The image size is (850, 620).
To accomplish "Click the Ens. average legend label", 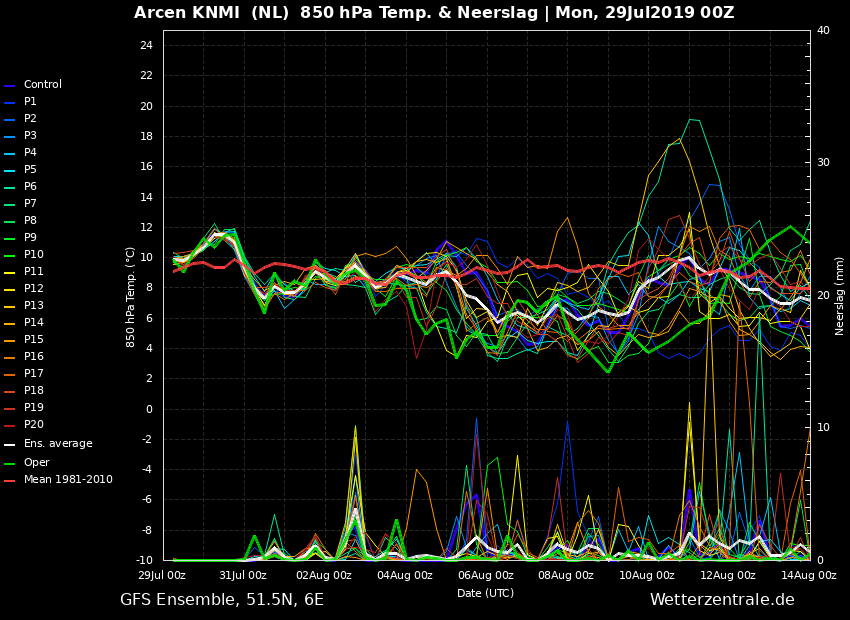I will pyautogui.click(x=58, y=443).
